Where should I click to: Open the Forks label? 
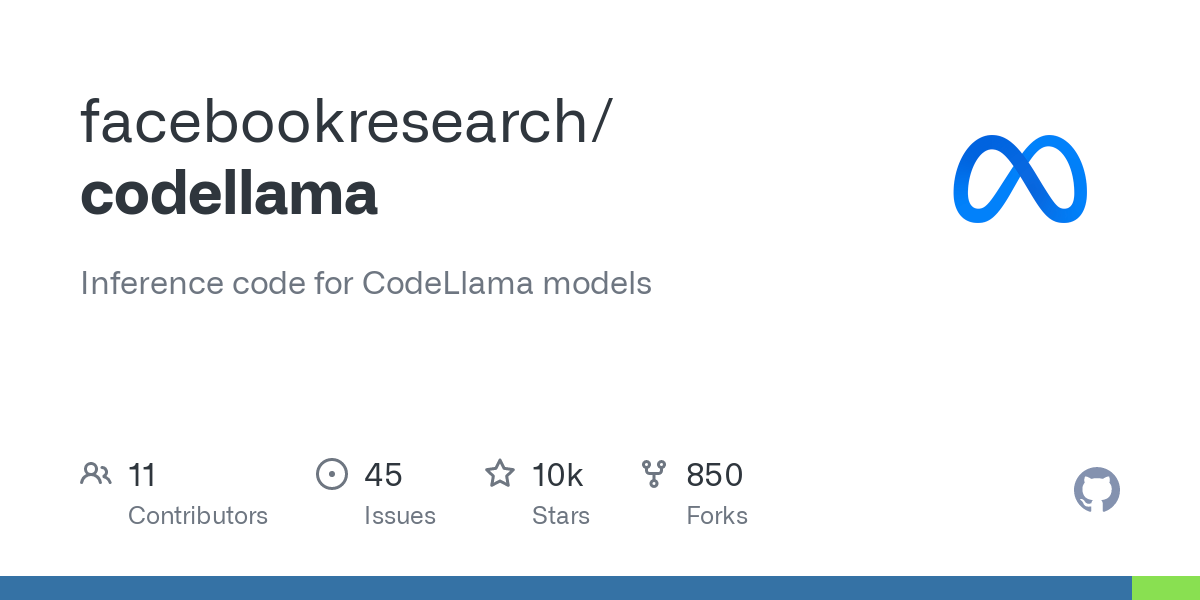[x=717, y=516]
